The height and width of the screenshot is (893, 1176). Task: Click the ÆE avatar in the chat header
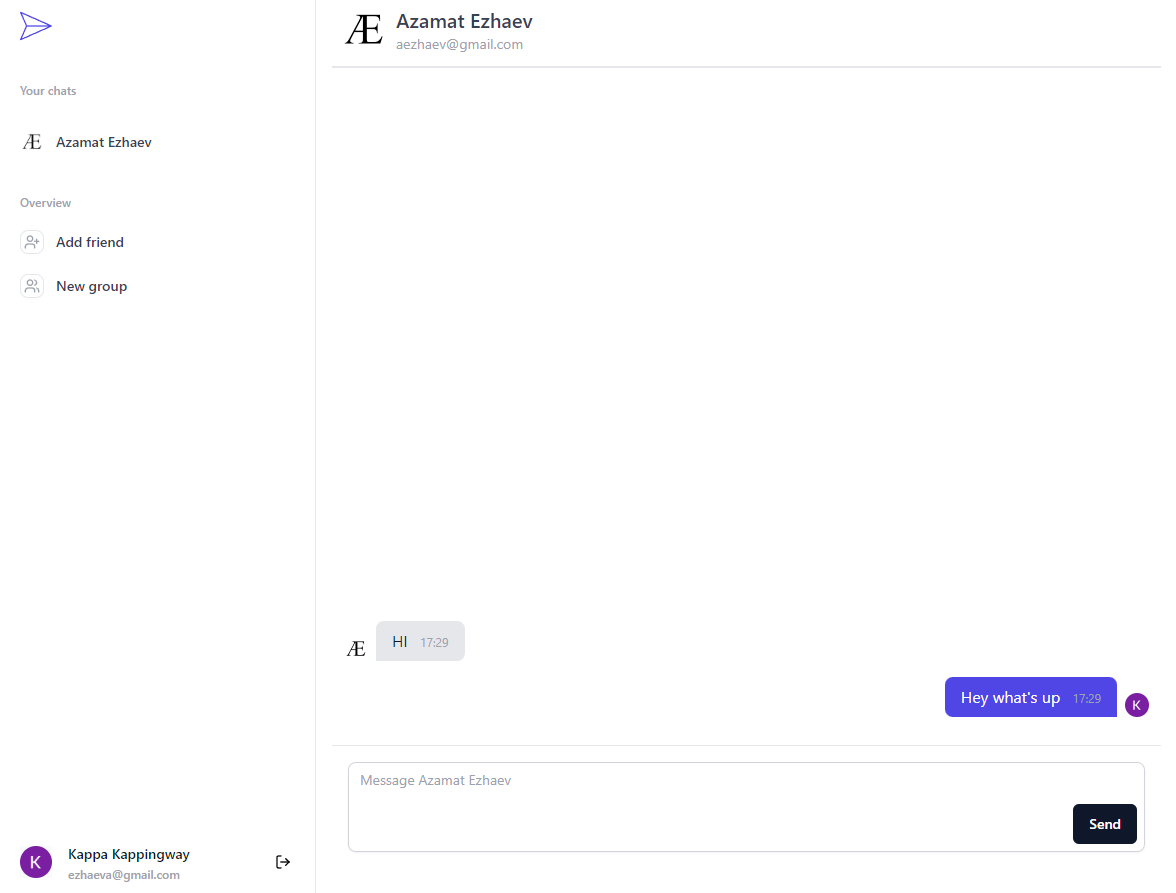[x=363, y=30]
